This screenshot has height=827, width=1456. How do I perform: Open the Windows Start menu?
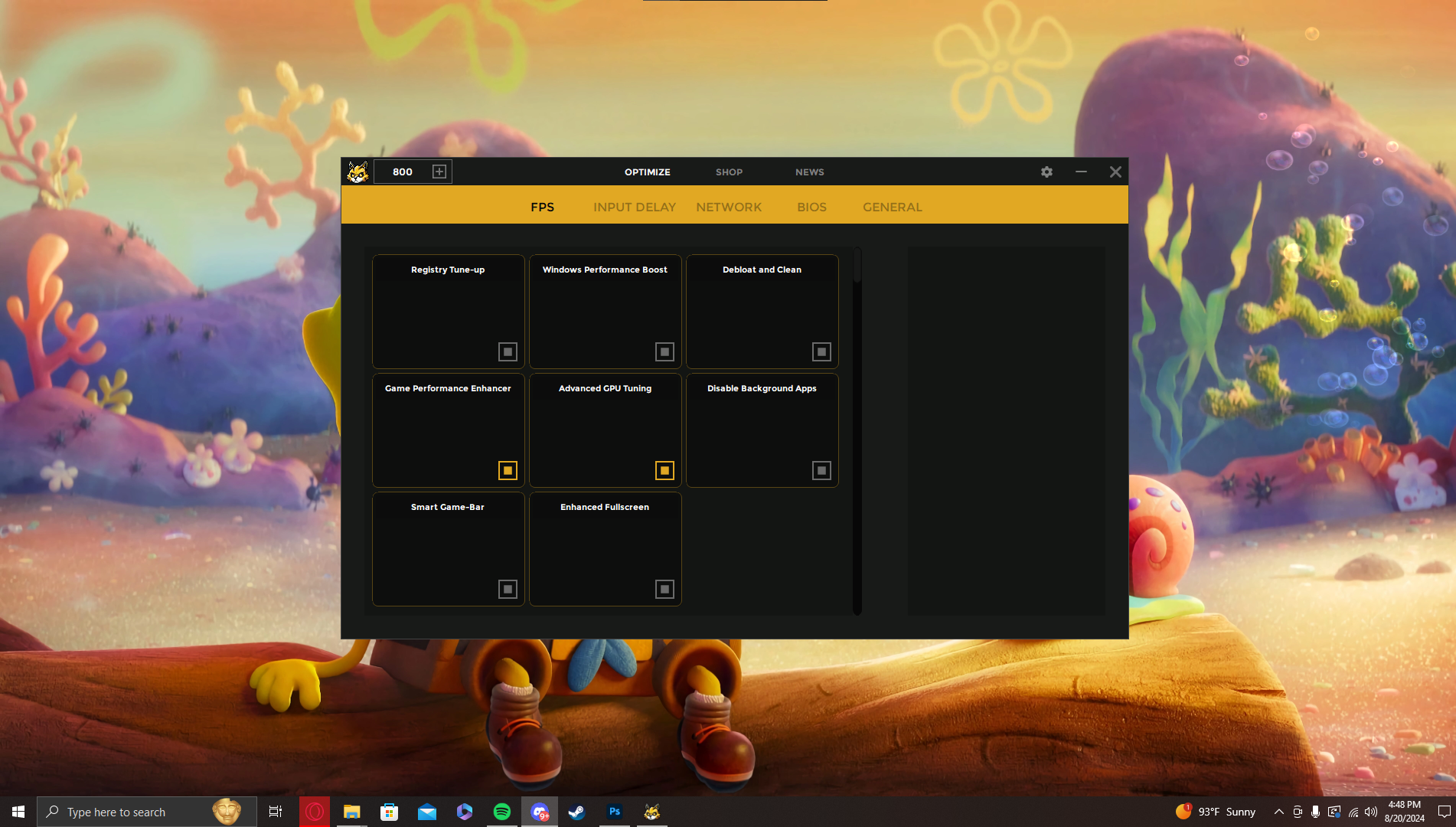click(18, 812)
